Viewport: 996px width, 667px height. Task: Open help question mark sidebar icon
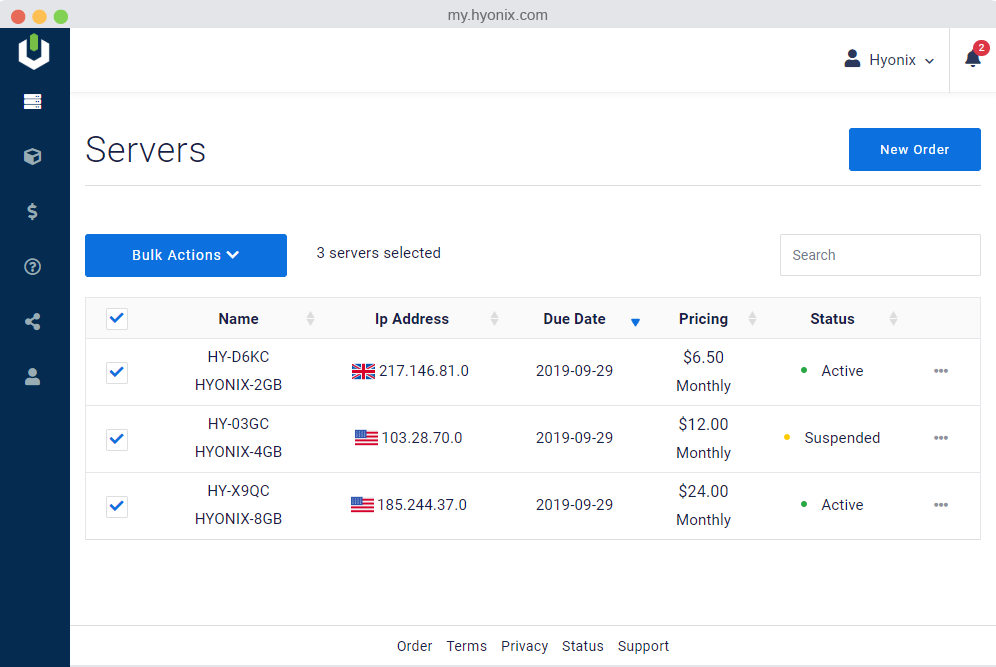(x=33, y=266)
